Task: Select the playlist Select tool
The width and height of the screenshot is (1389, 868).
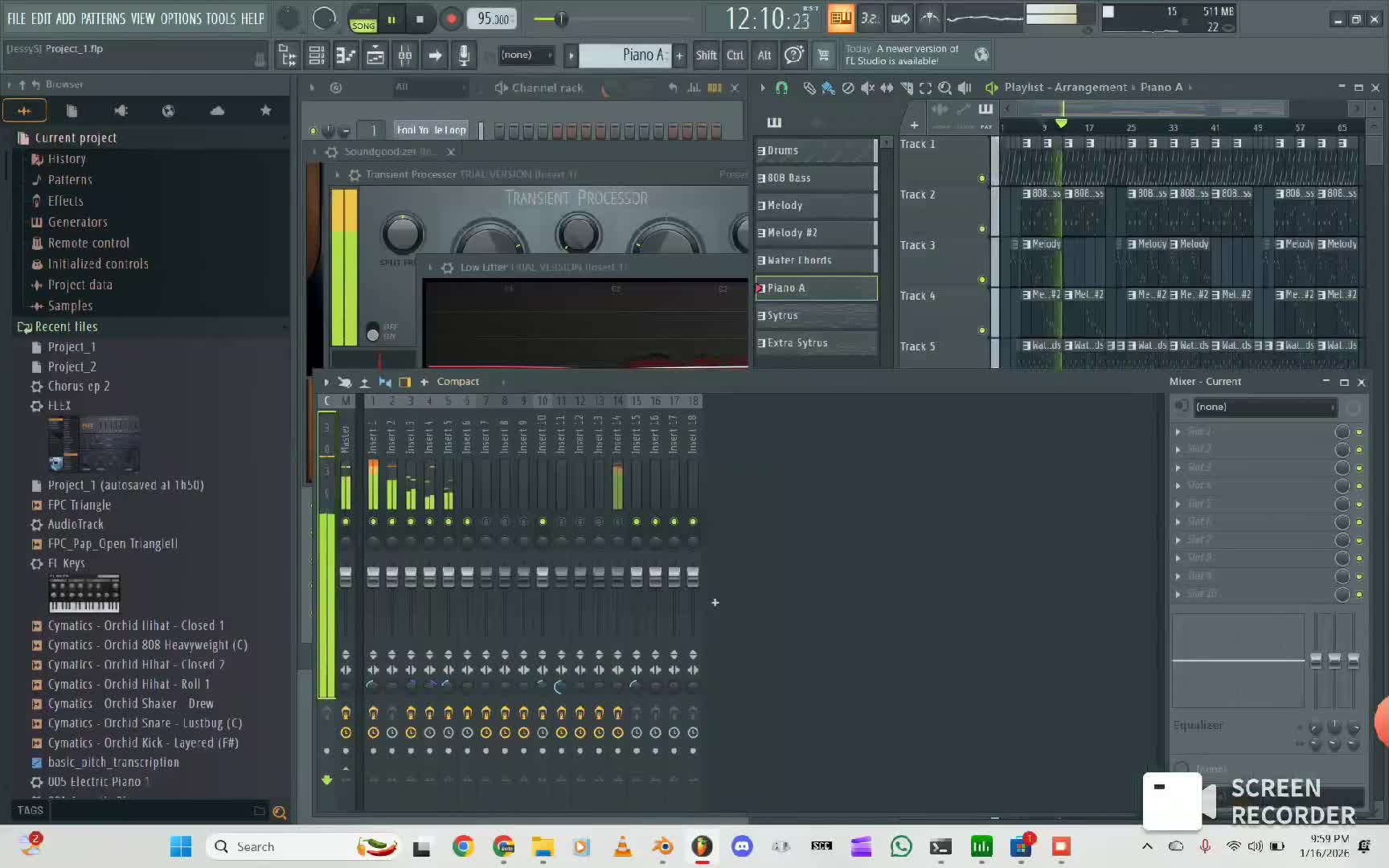Action: [x=926, y=88]
